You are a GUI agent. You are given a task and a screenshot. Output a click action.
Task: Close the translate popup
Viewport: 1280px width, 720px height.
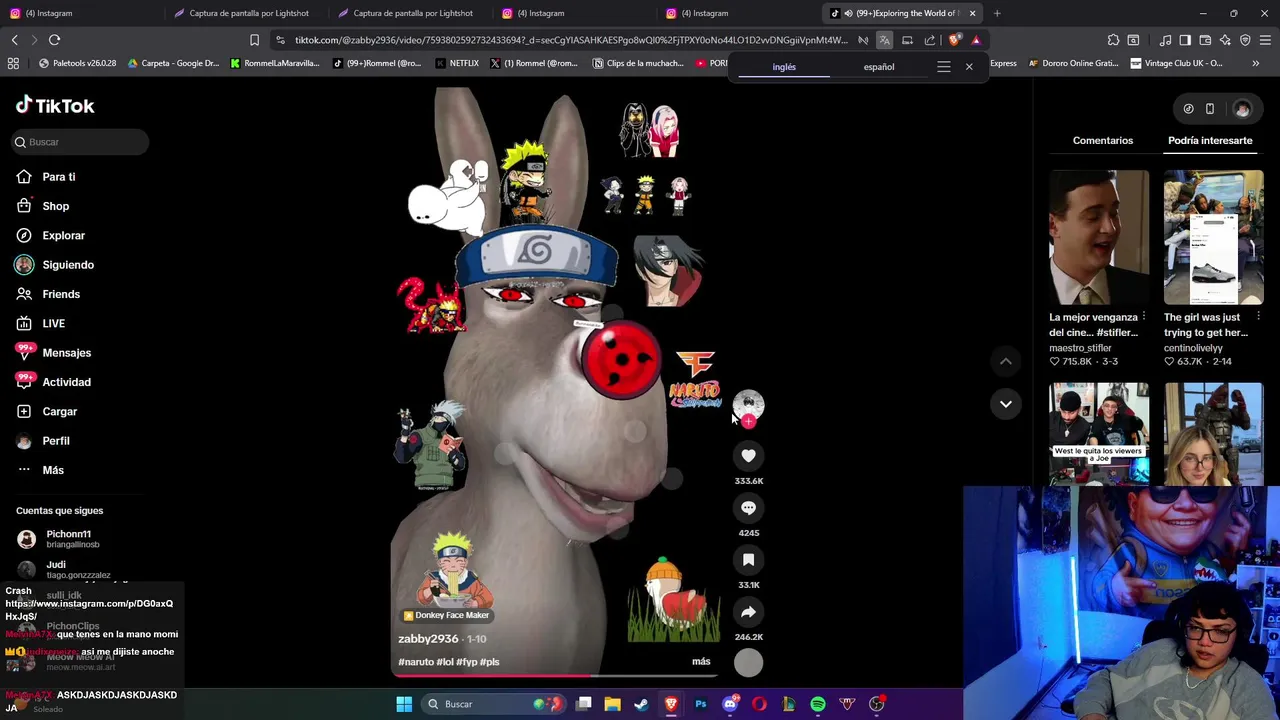(x=969, y=67)
